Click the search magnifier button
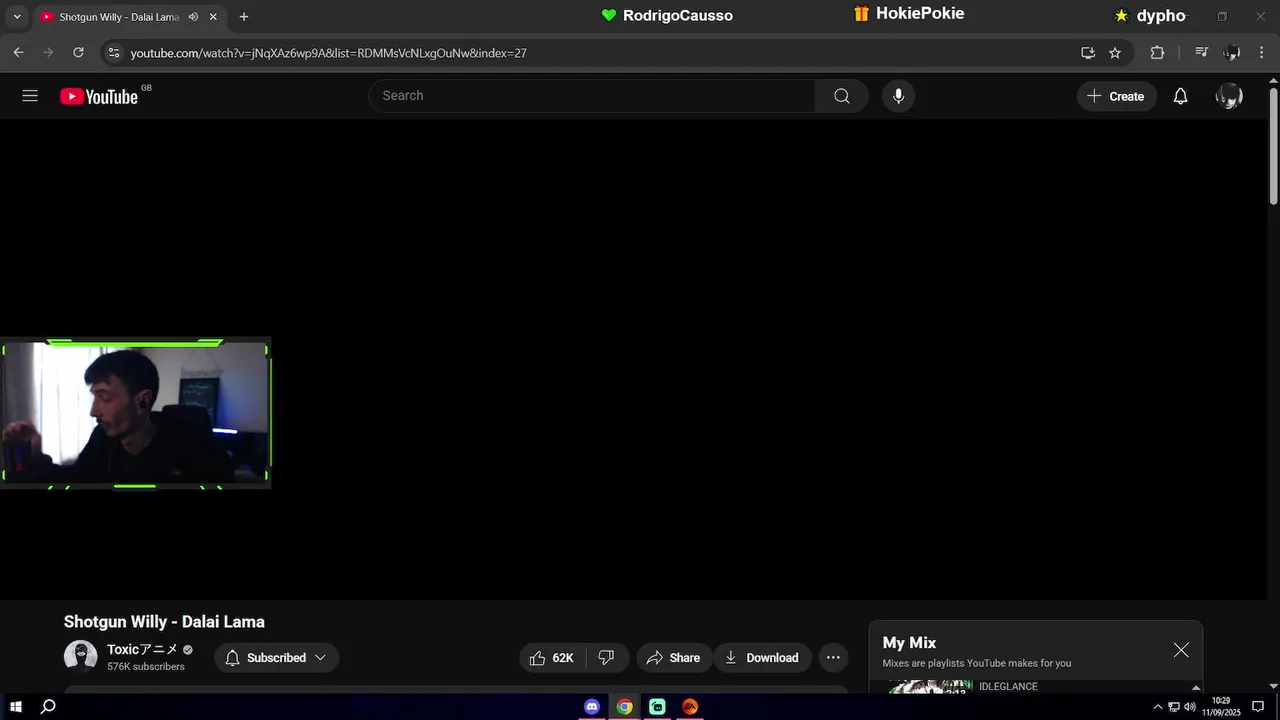Screen dimensions: 1280x720 point(842,96)
